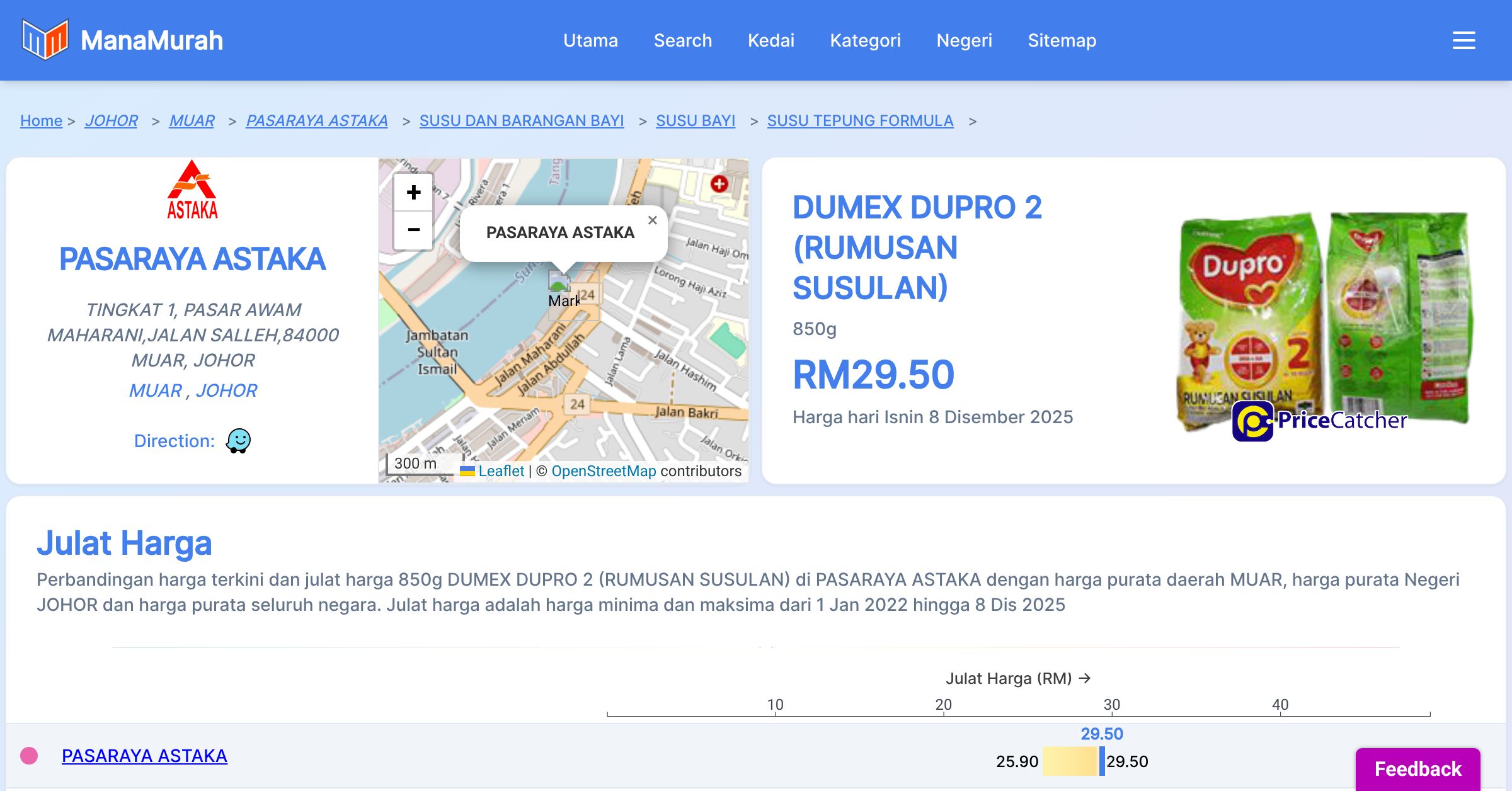Open the Search menu item
The width and height of the screenshot is (1512, 791).
point(682,40)
